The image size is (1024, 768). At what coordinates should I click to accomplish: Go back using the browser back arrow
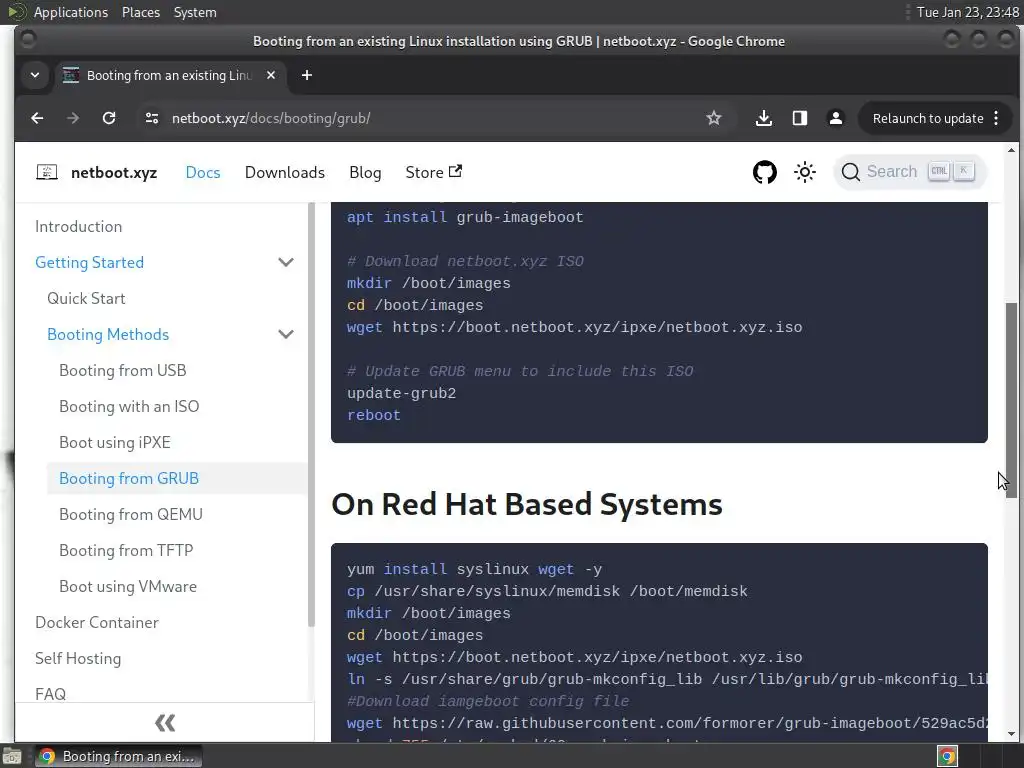(37, 118)
